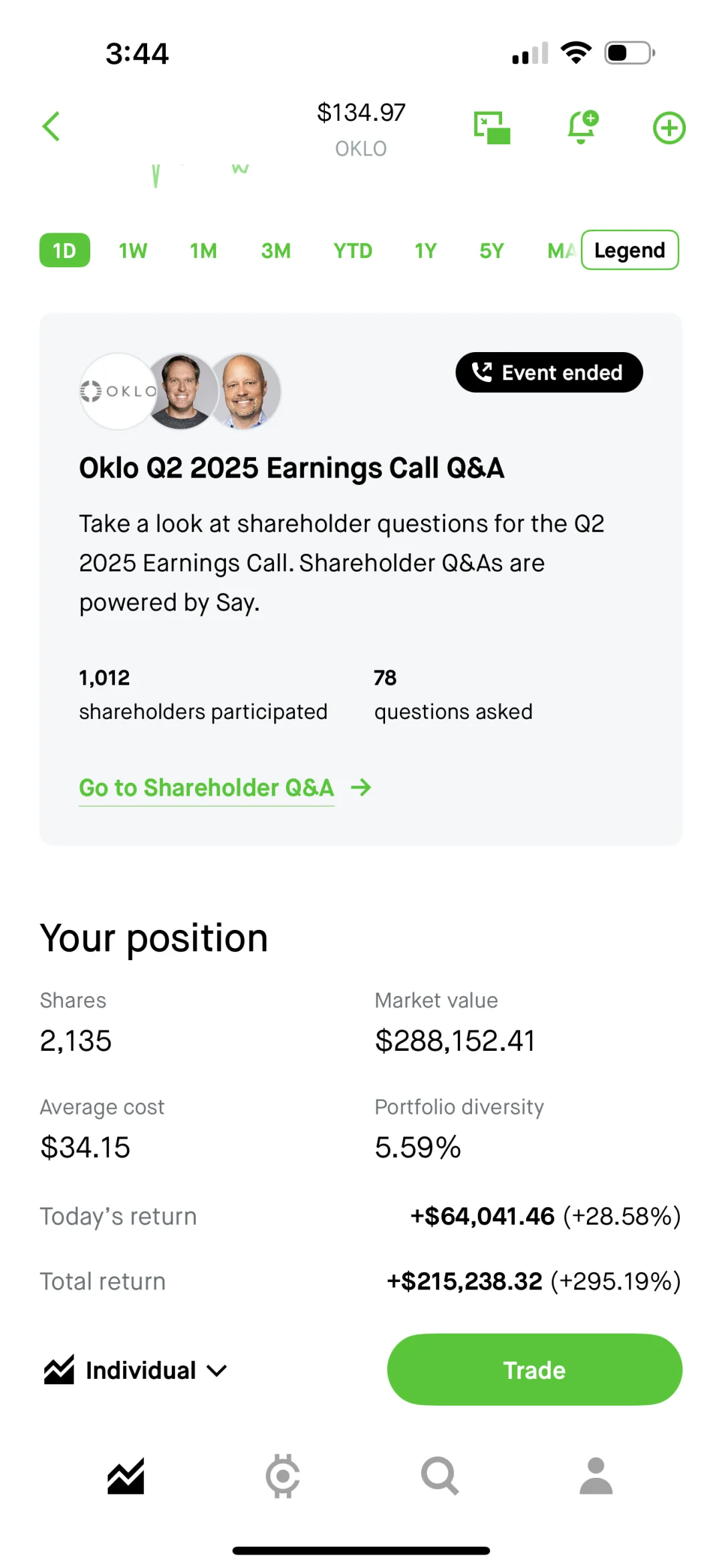
Task: Open the crypto tab icon
Action: (x=283, y=1476)
